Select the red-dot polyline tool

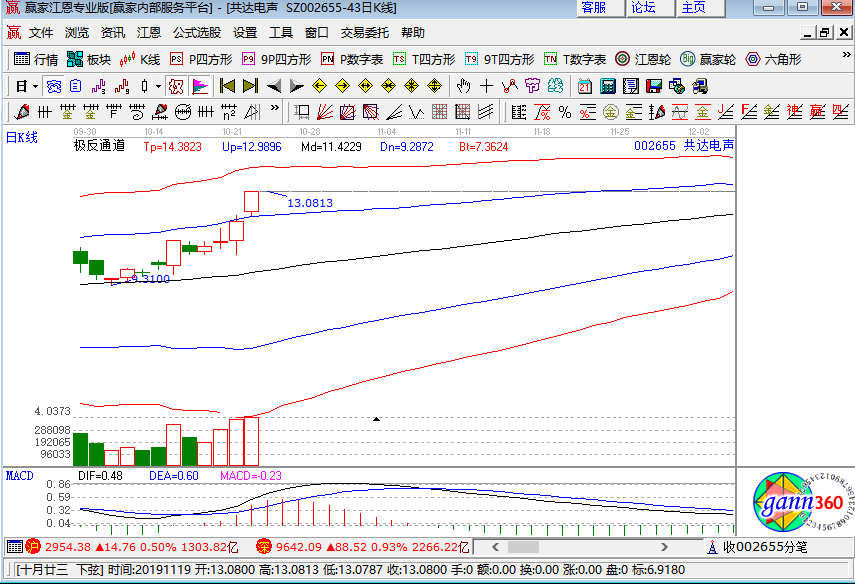coord(509,86)
